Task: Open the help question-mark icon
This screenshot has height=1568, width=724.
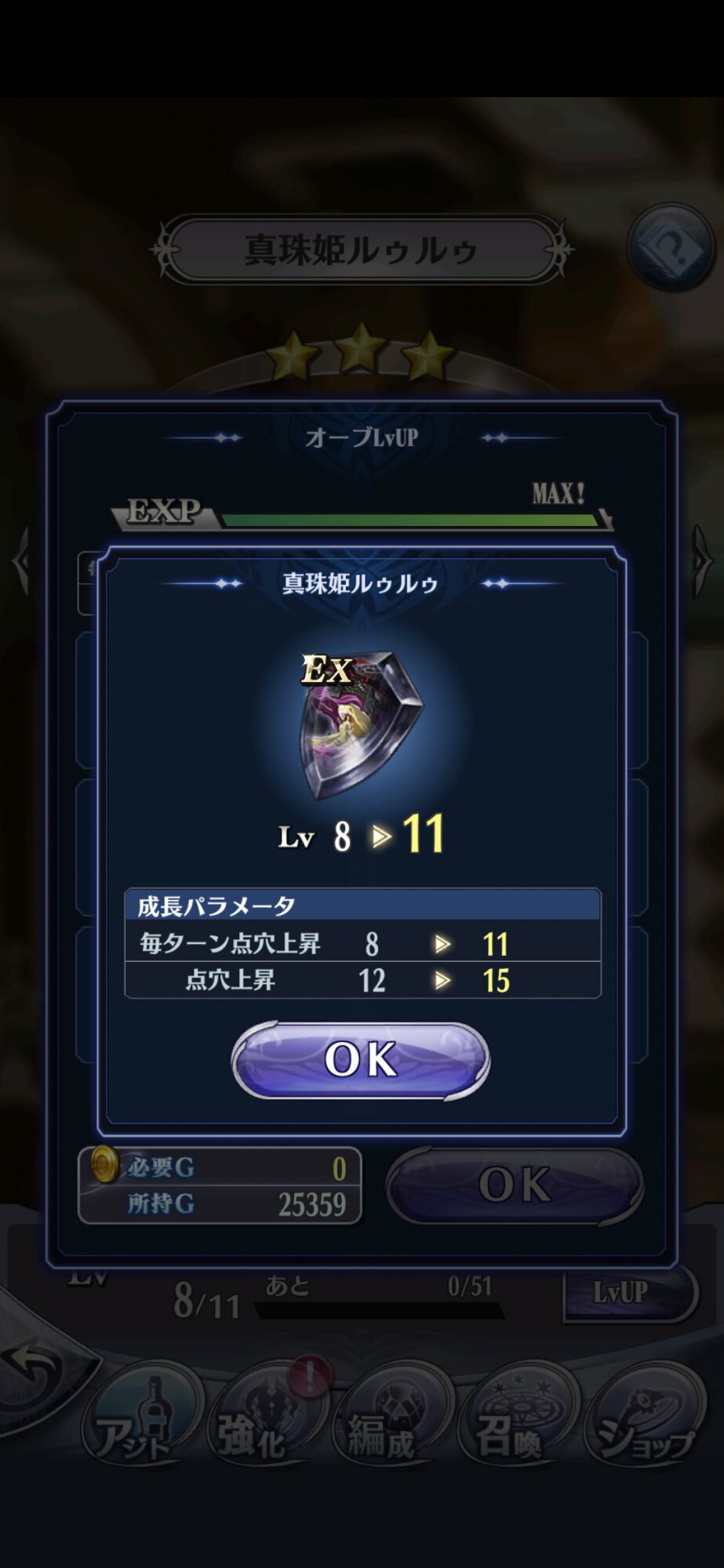Action: (671, 246)
